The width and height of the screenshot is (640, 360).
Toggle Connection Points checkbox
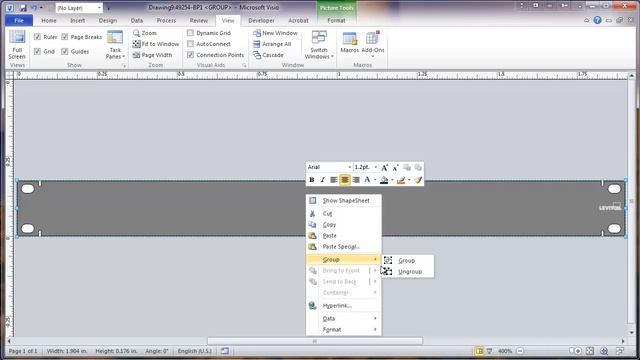tap(190, 55)
